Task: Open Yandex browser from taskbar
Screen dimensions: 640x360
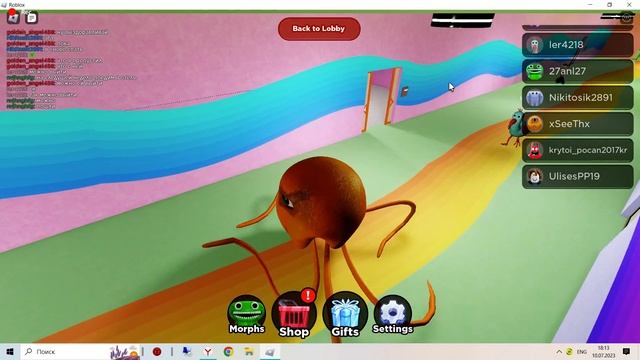Action: tap(208, 351)
